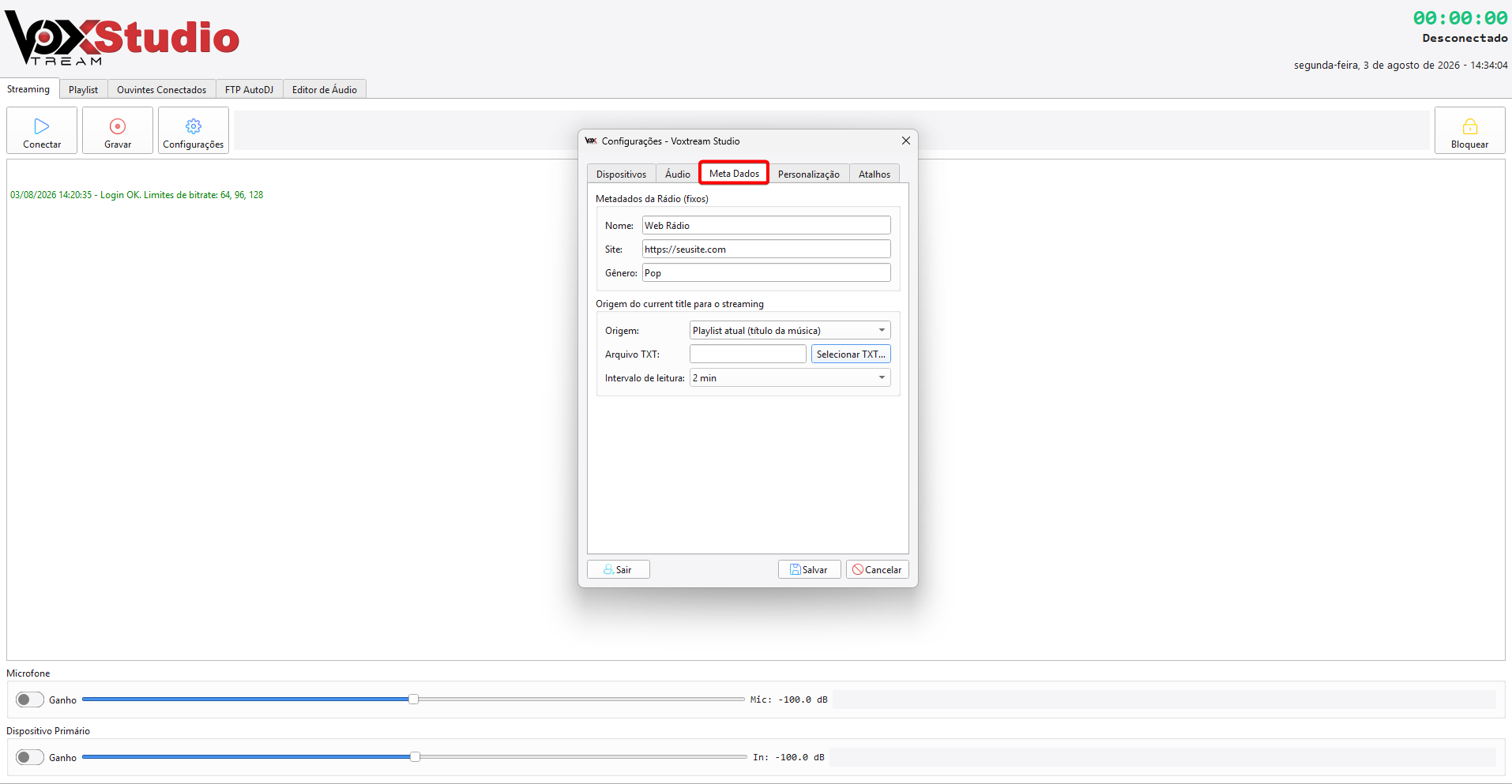
Task: Click the 'Mic: -100.0 dB' level readout
Action: pos(788,700)
